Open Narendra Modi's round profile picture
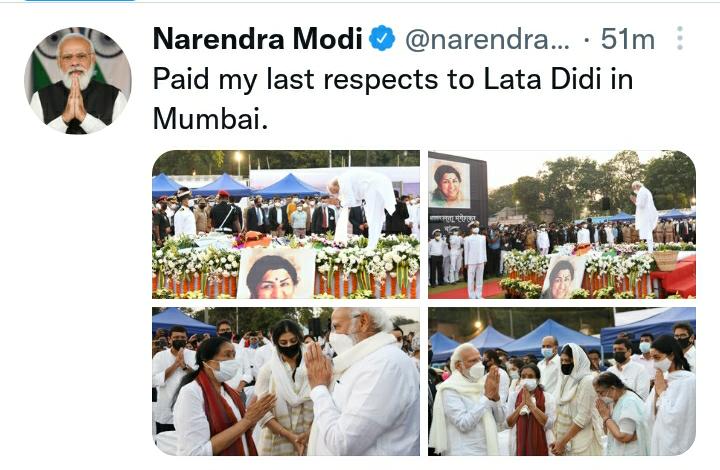The height and width of the screenshot is (470, 720). (x=78, y=80)
